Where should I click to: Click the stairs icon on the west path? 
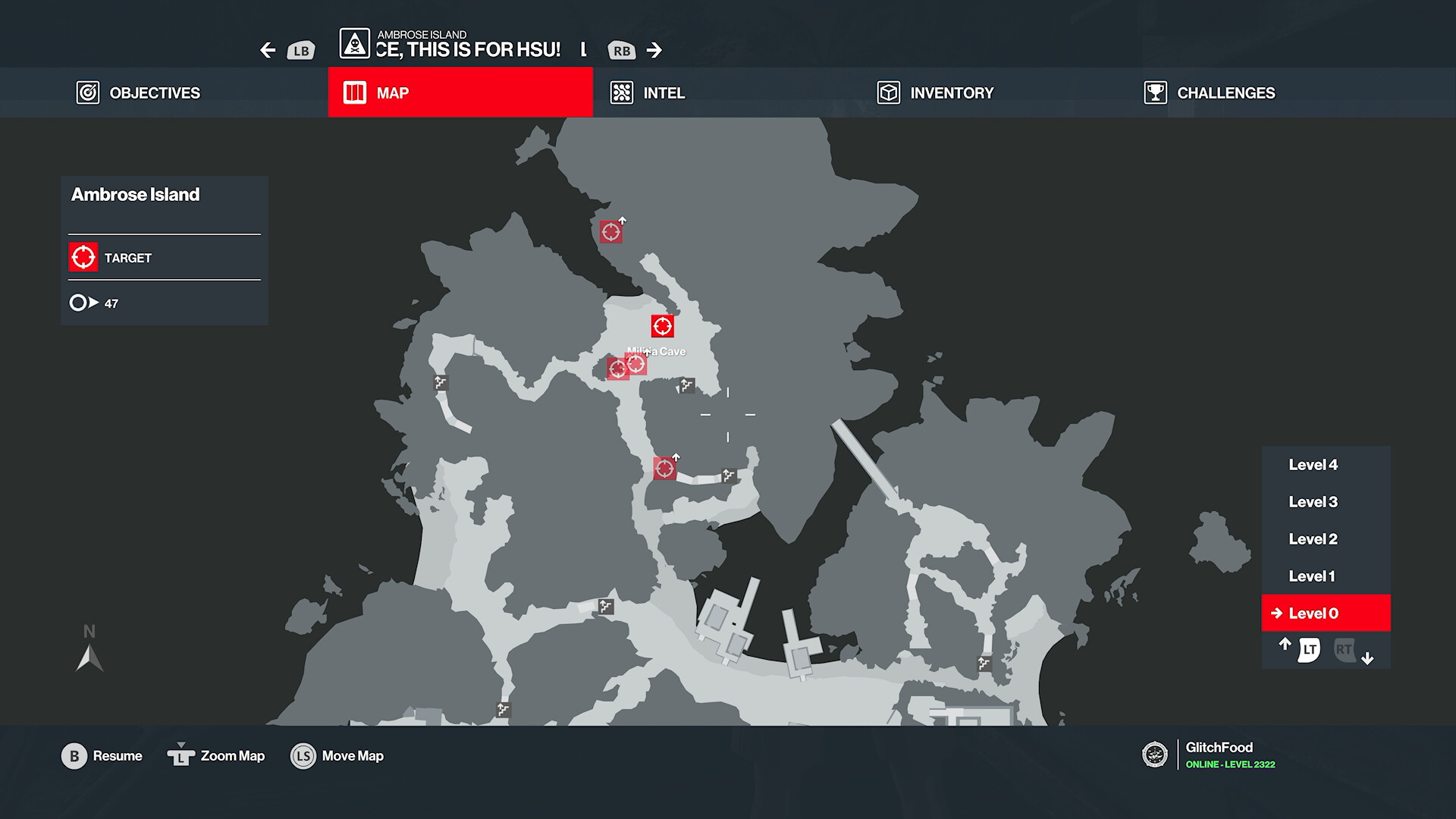click(x=441, y=383)
